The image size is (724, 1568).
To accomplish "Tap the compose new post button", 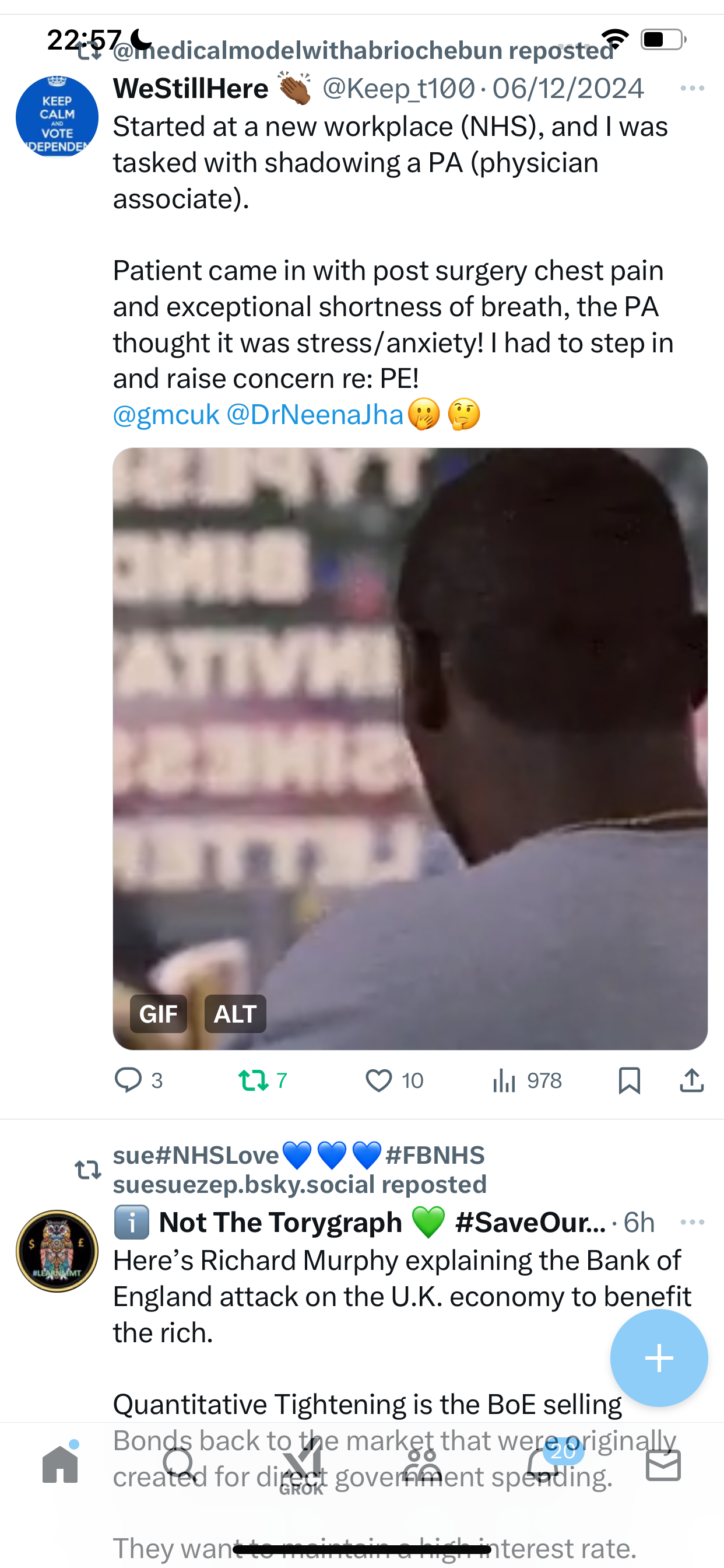I will tap(659, 1357).
